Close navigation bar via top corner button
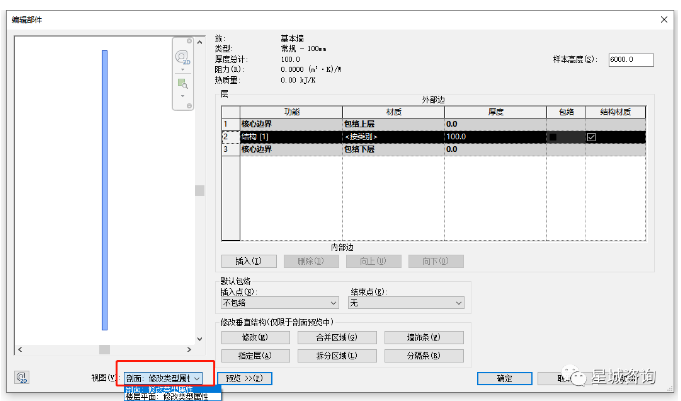681x401 pixels. coord(189,41)
